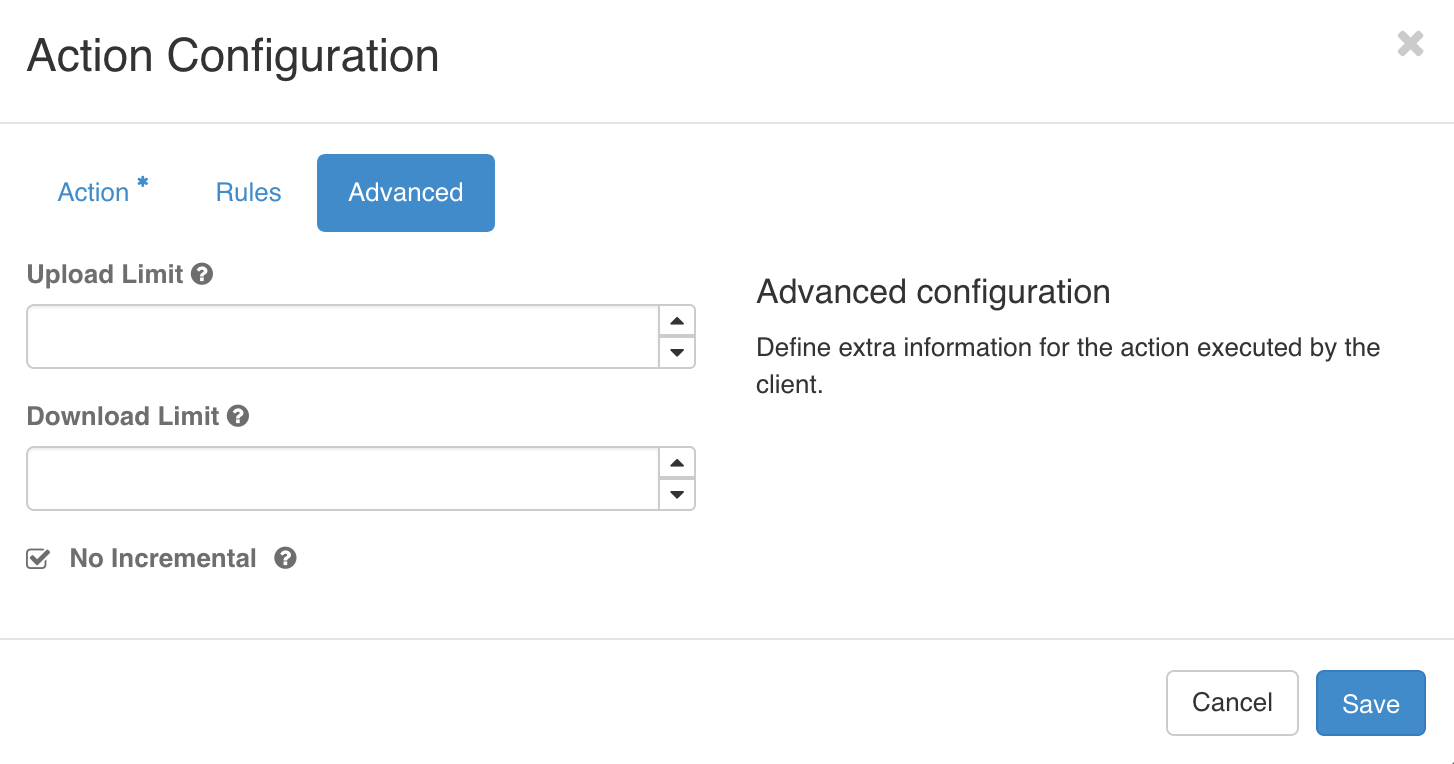
Task: Click the Upload Limit help icon
Action: click(x=202, y=274)
